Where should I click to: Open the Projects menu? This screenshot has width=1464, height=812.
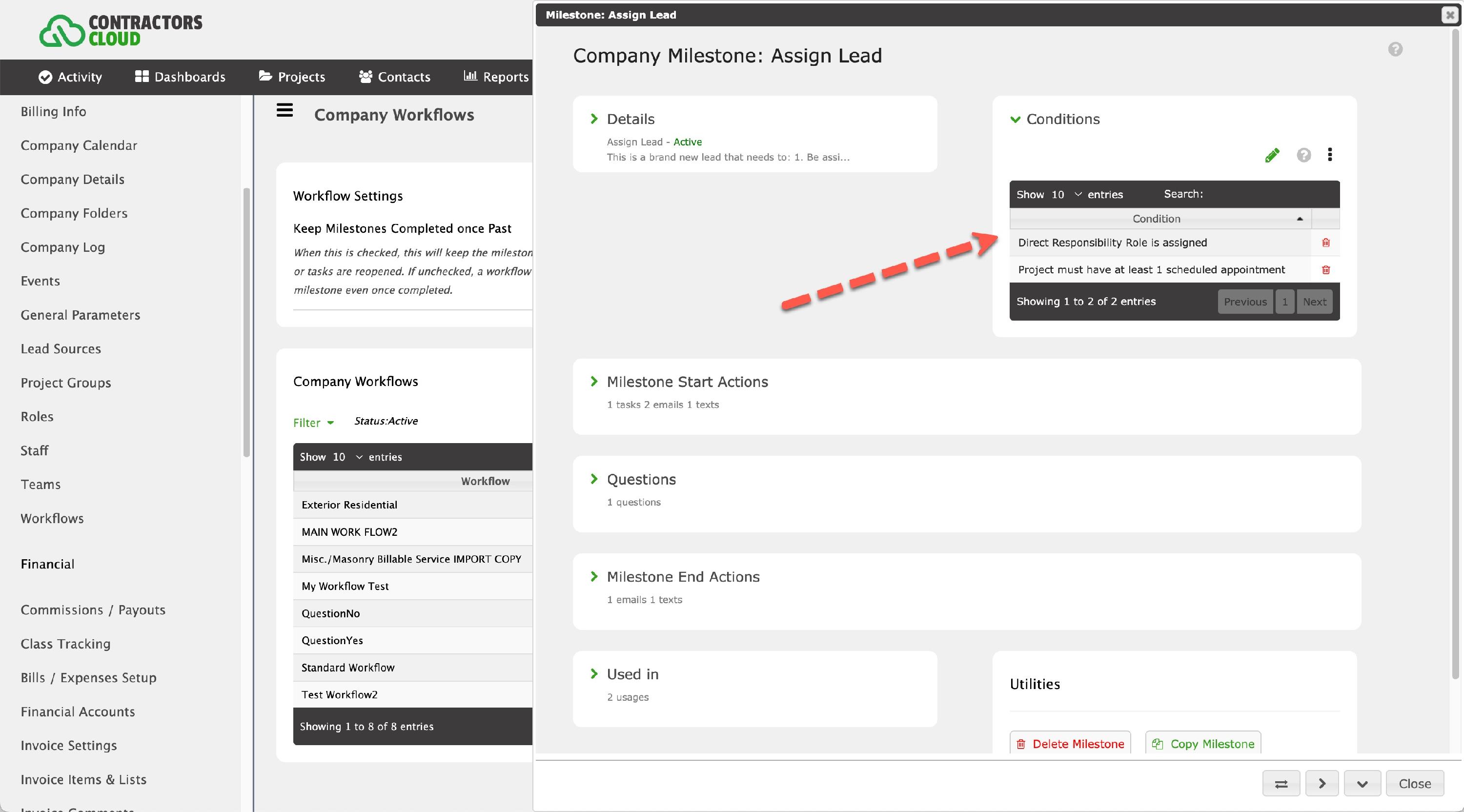(291, 77)
